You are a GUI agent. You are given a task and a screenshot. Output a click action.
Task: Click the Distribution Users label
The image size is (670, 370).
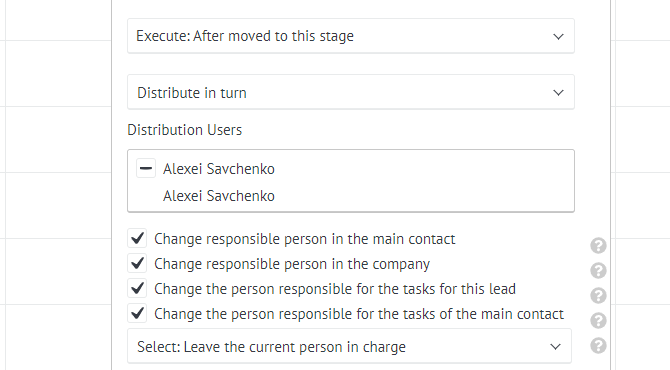tap(185, 130)
